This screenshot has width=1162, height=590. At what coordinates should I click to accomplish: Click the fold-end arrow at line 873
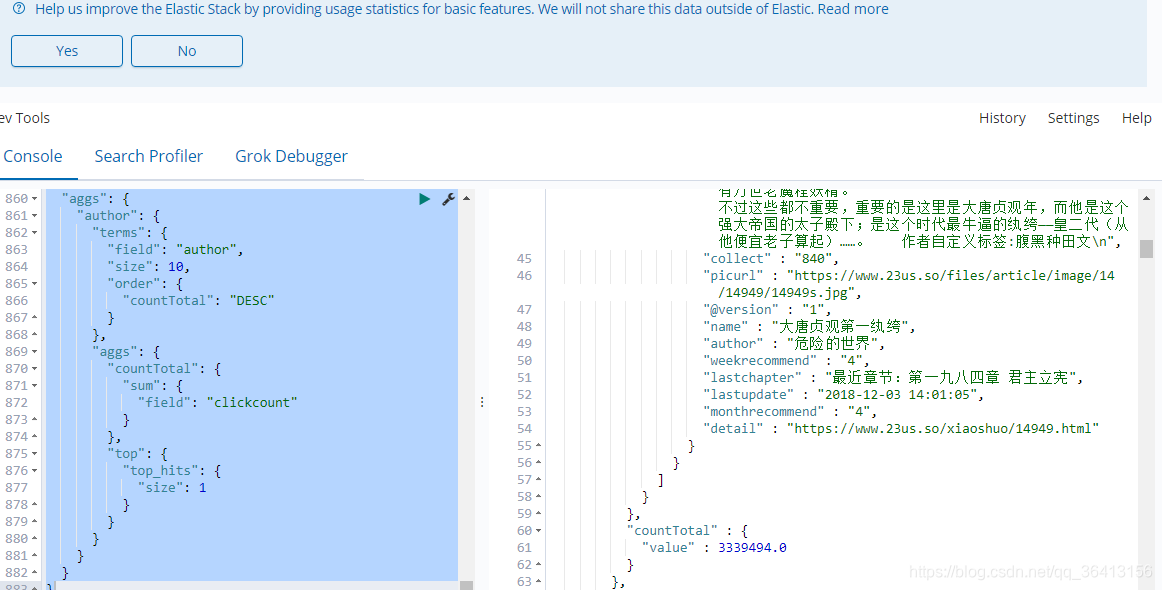[x=35, y=420]
